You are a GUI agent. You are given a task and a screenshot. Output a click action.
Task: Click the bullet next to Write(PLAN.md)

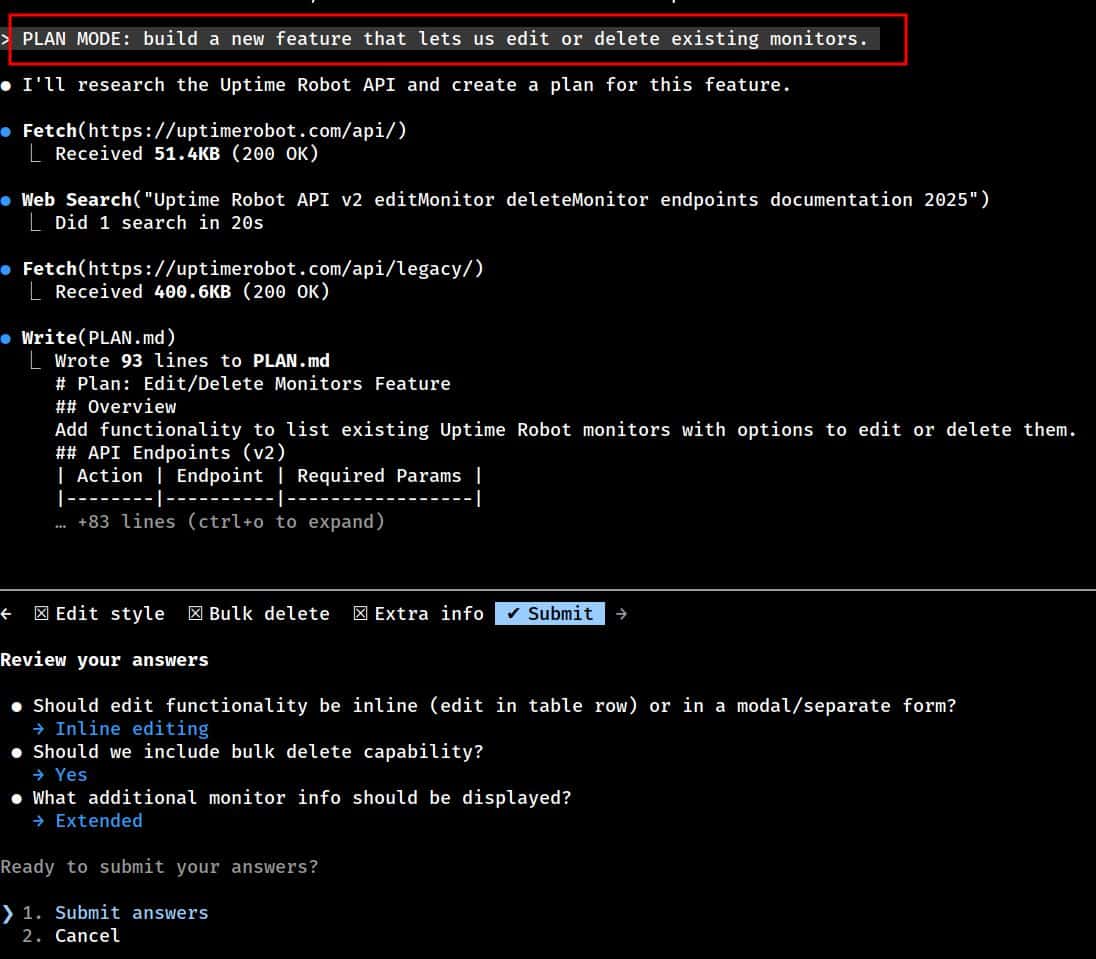tap(6, 338)
